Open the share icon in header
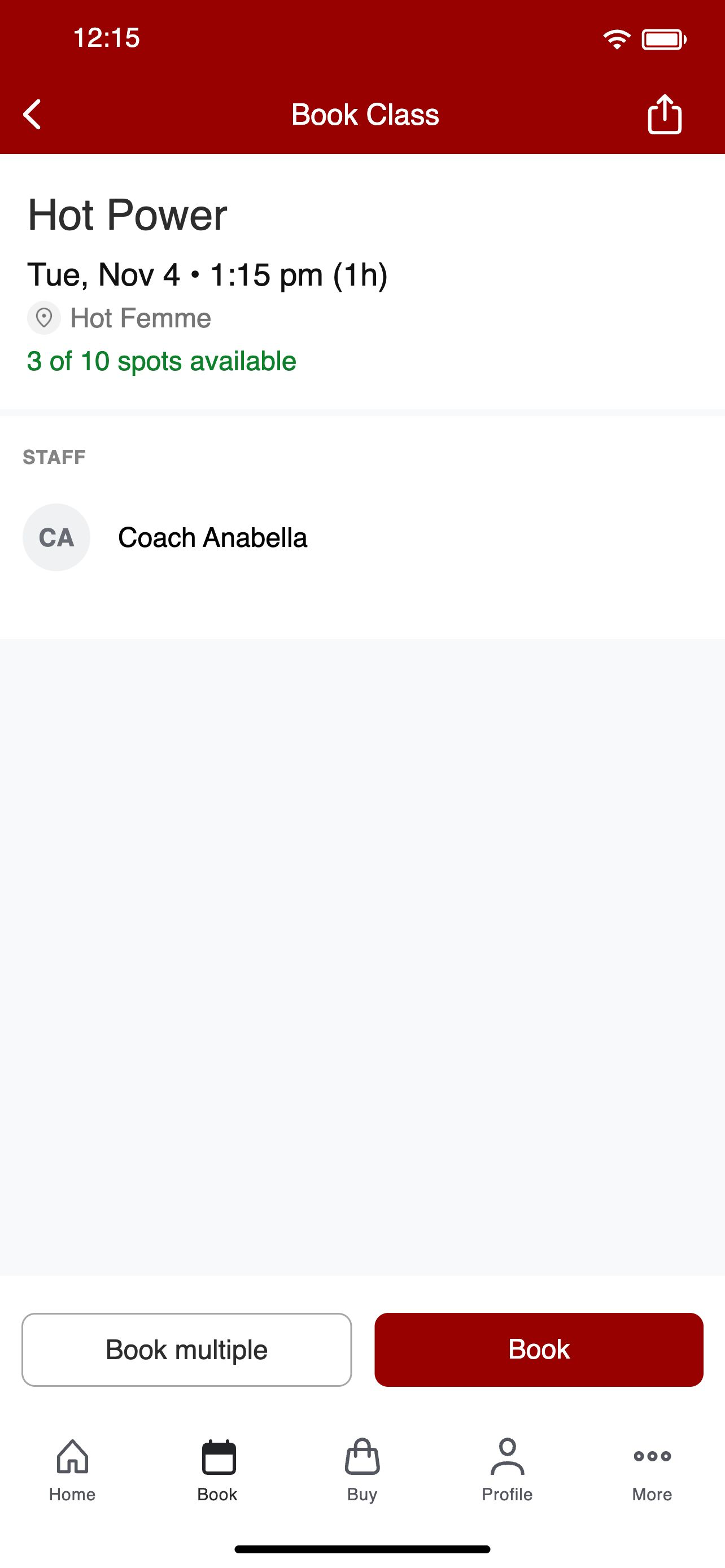Screen dimensions: 725x1568 [664, 114]
